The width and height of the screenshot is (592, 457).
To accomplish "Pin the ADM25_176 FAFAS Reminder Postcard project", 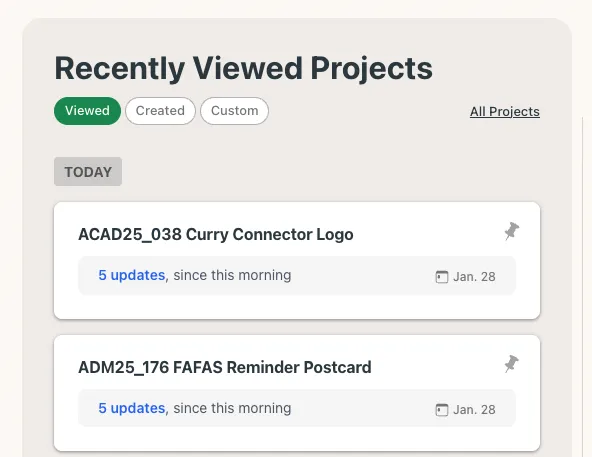I will pyautogui.click(x=512, y=364).
